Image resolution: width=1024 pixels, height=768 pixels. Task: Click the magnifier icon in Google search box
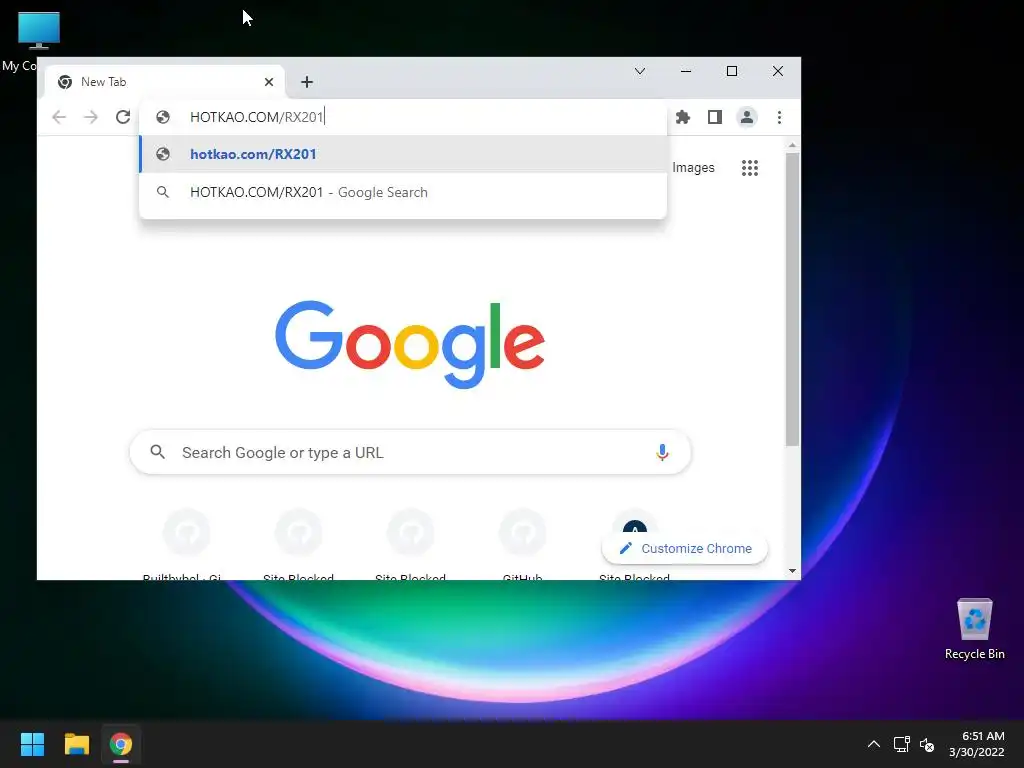pyautogui.click(x=157, y=451)
